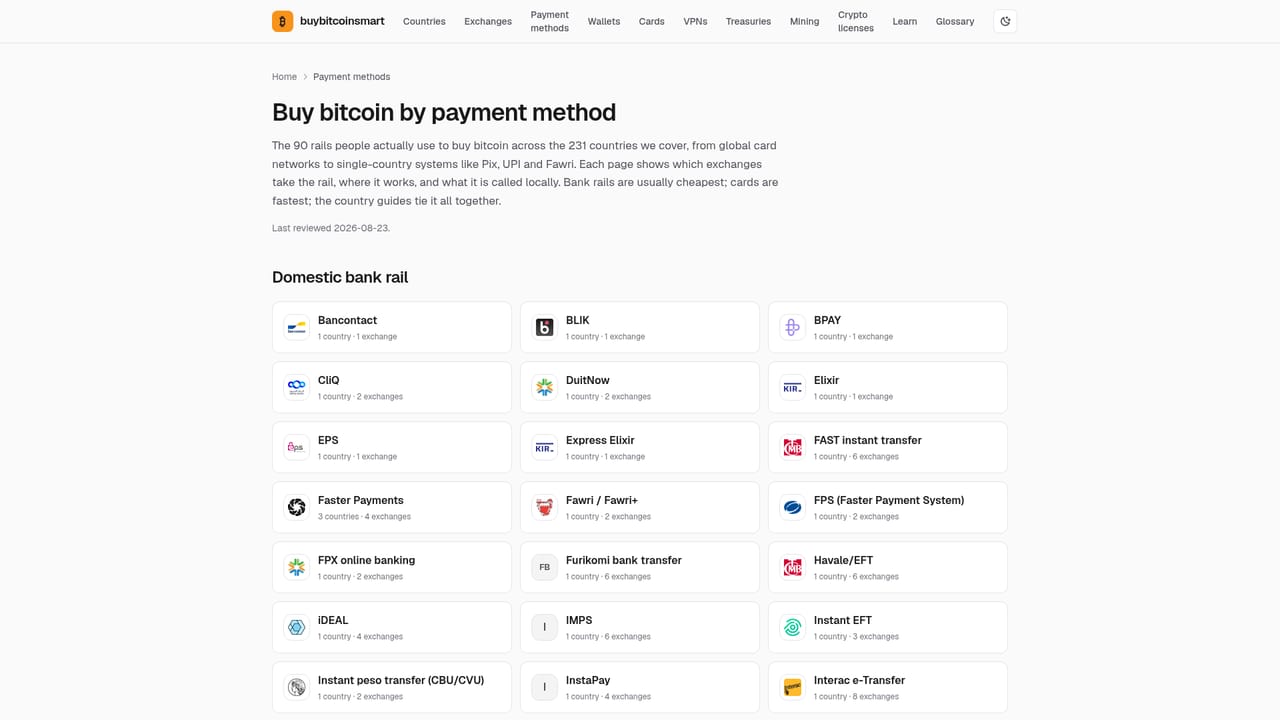Click the FPS (Faster Payment System) logo icon

click(792, 507)
